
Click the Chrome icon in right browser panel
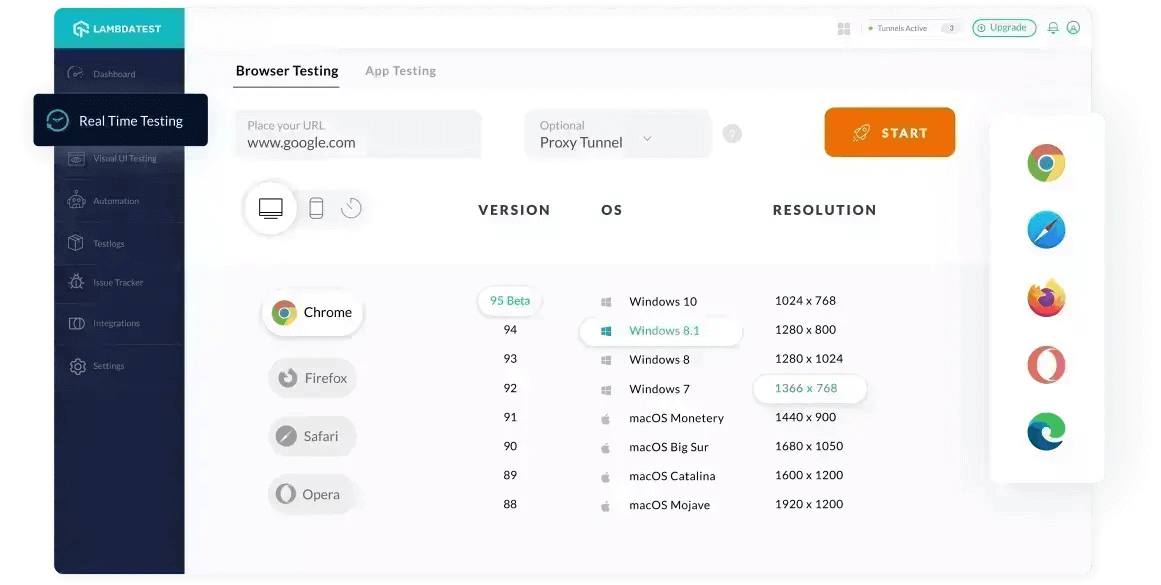point(1046,163)
